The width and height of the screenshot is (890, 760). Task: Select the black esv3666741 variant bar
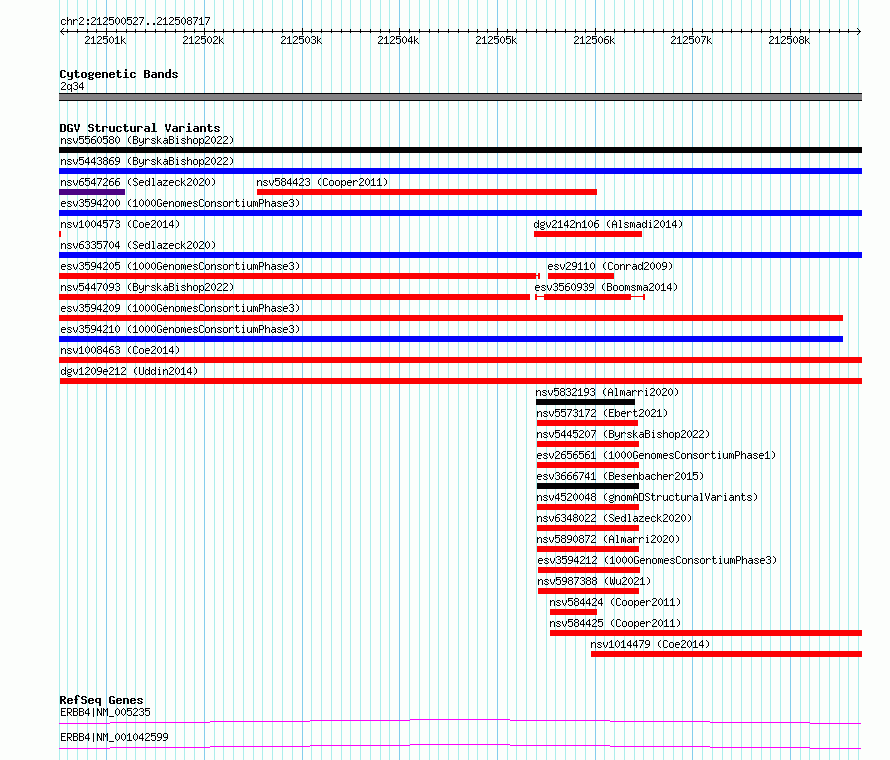point(588,486)
